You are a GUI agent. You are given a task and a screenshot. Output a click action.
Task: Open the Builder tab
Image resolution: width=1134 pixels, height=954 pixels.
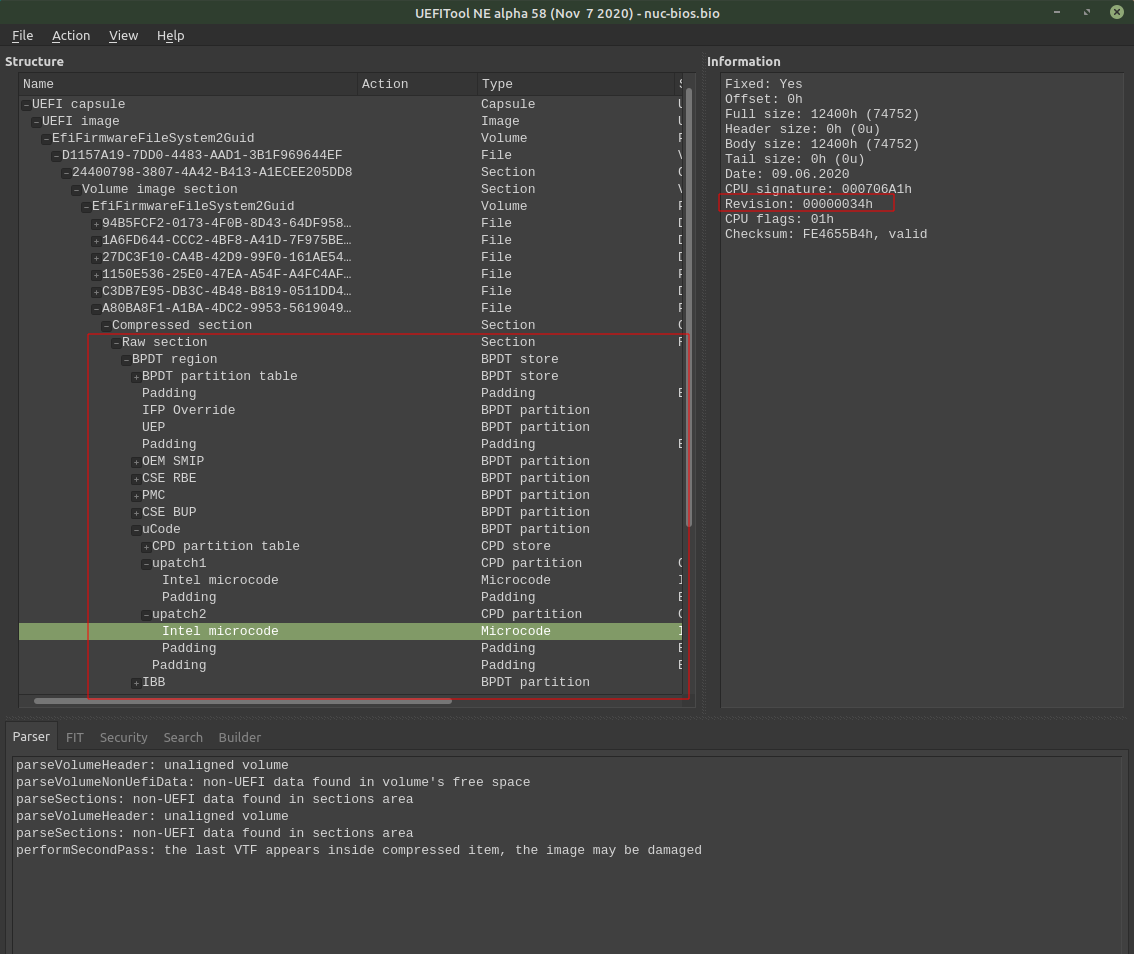click(x=239, y=737)
